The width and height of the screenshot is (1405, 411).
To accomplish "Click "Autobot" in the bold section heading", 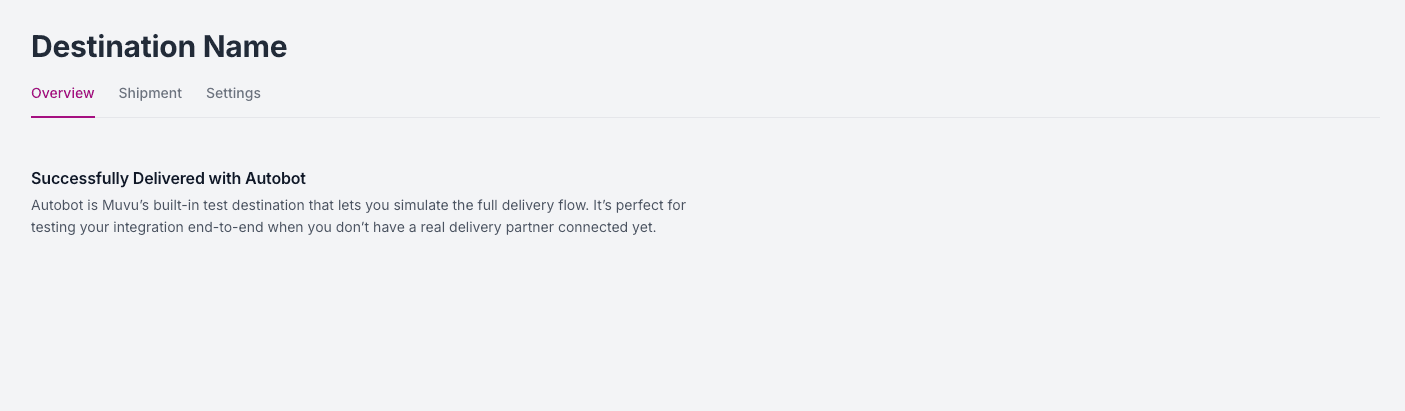I will 275,179.
